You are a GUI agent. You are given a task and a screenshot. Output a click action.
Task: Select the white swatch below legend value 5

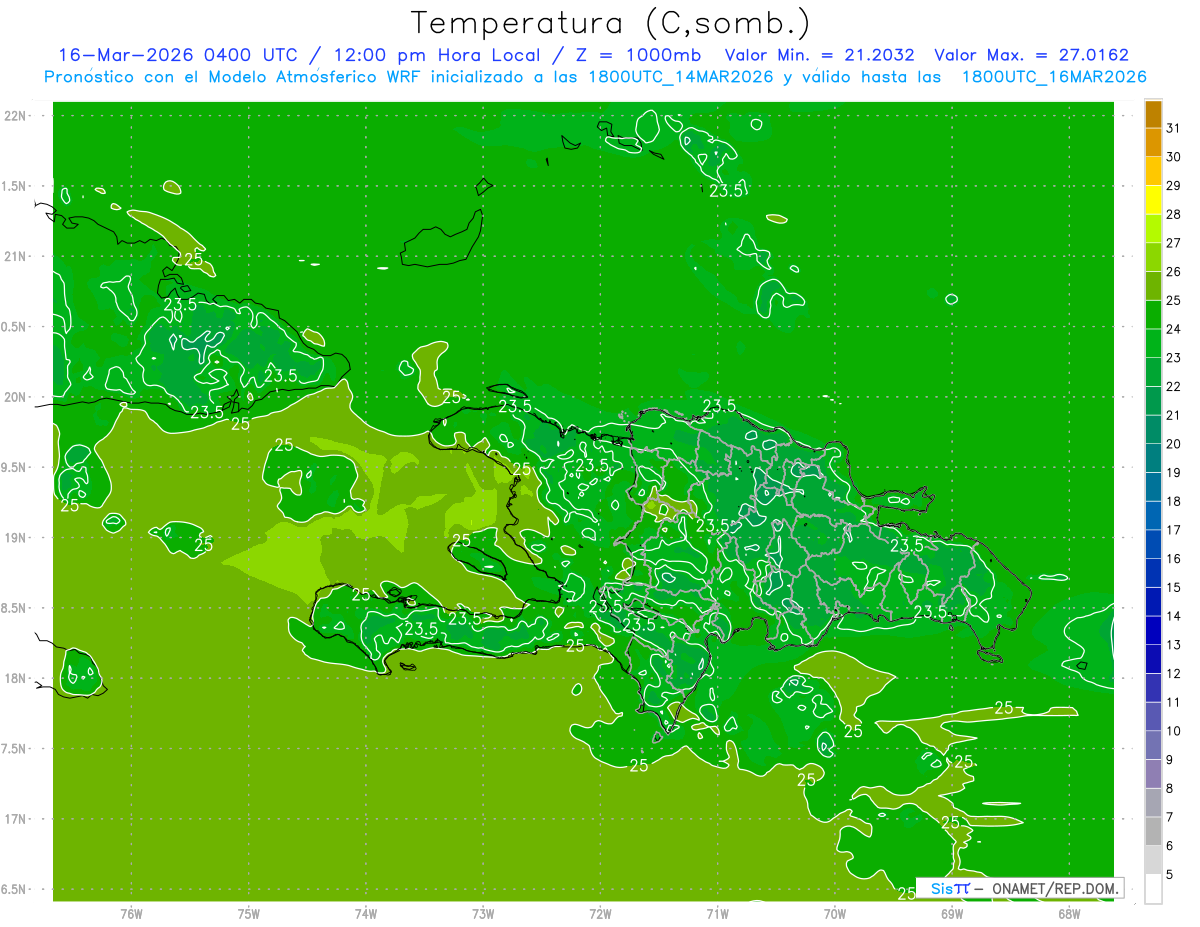pyautogui.click(x=1153, y=889)
